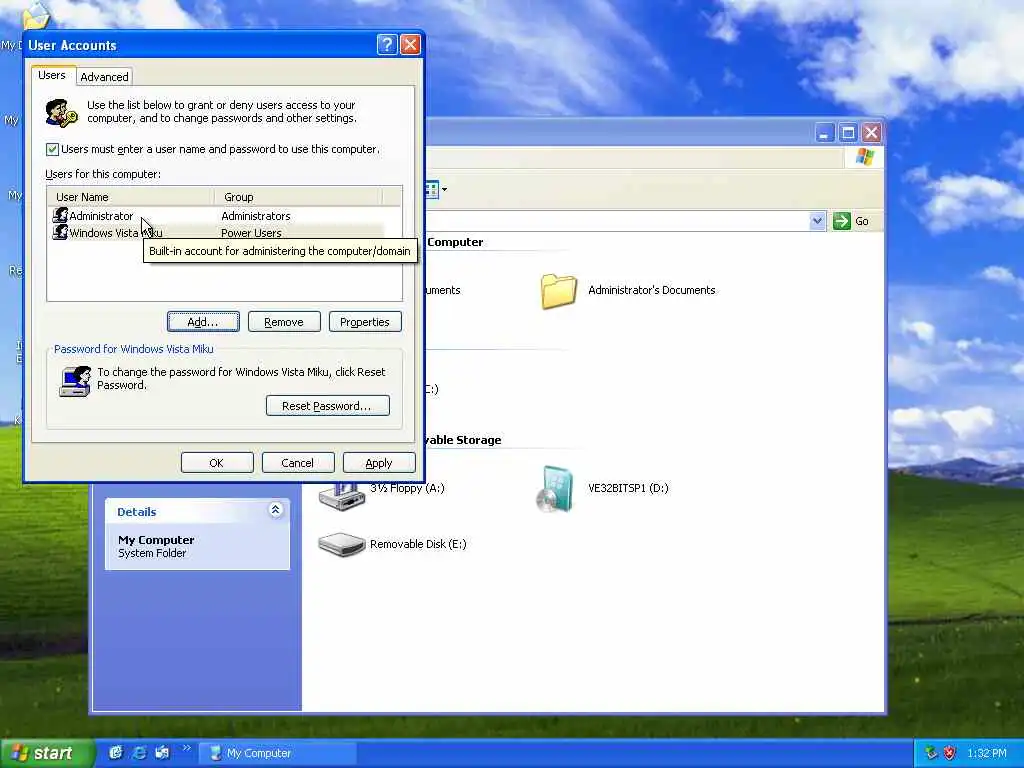Click the red security shield tray icon
Screen dimensions: 1024x768
tap(950, 753)
